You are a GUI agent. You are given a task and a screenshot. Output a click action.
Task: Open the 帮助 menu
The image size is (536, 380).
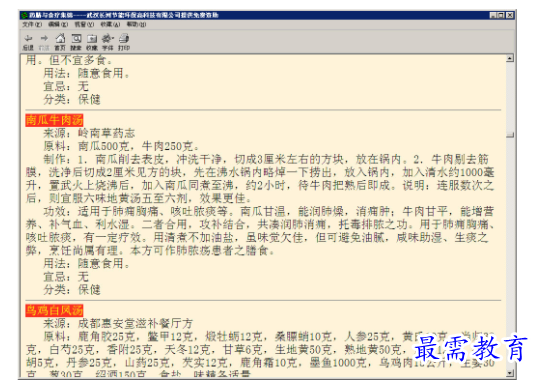pos(136,25)
